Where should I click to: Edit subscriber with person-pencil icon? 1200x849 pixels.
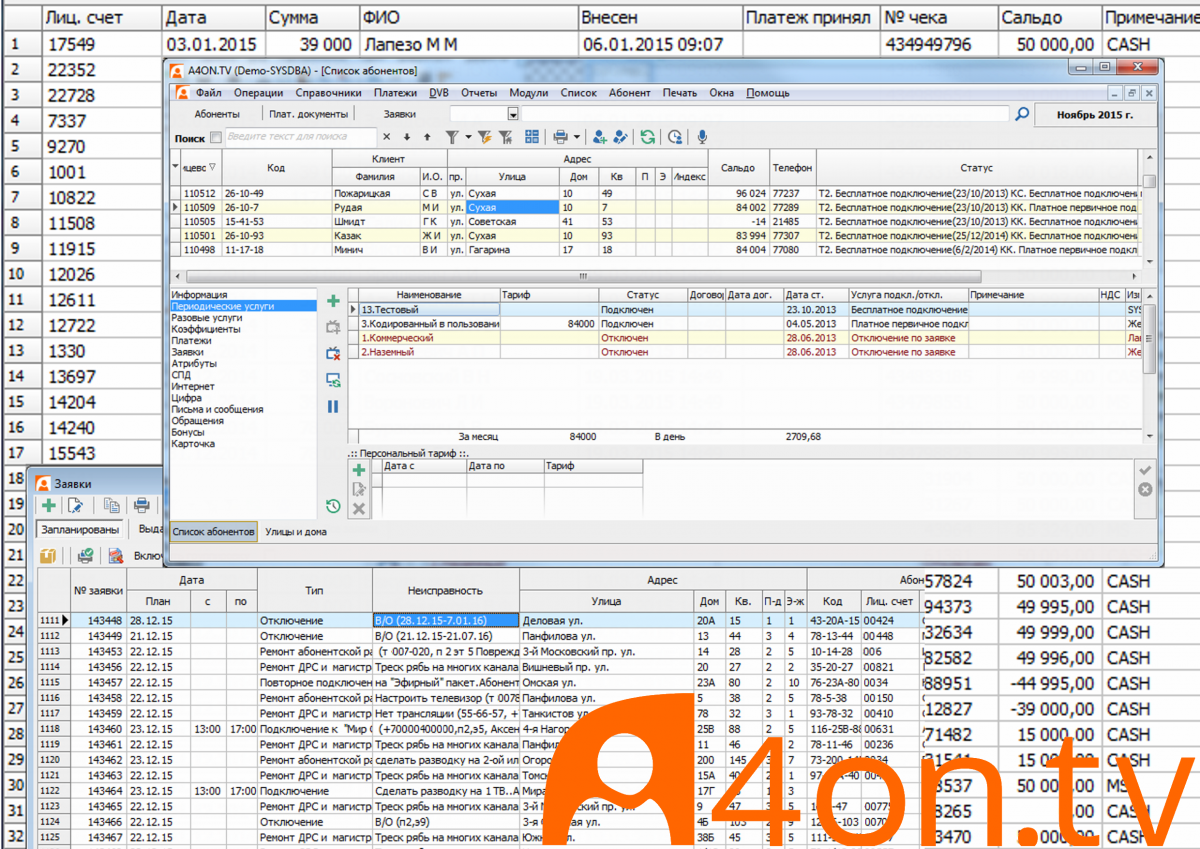pyautogui.click(x=621, y=137)
